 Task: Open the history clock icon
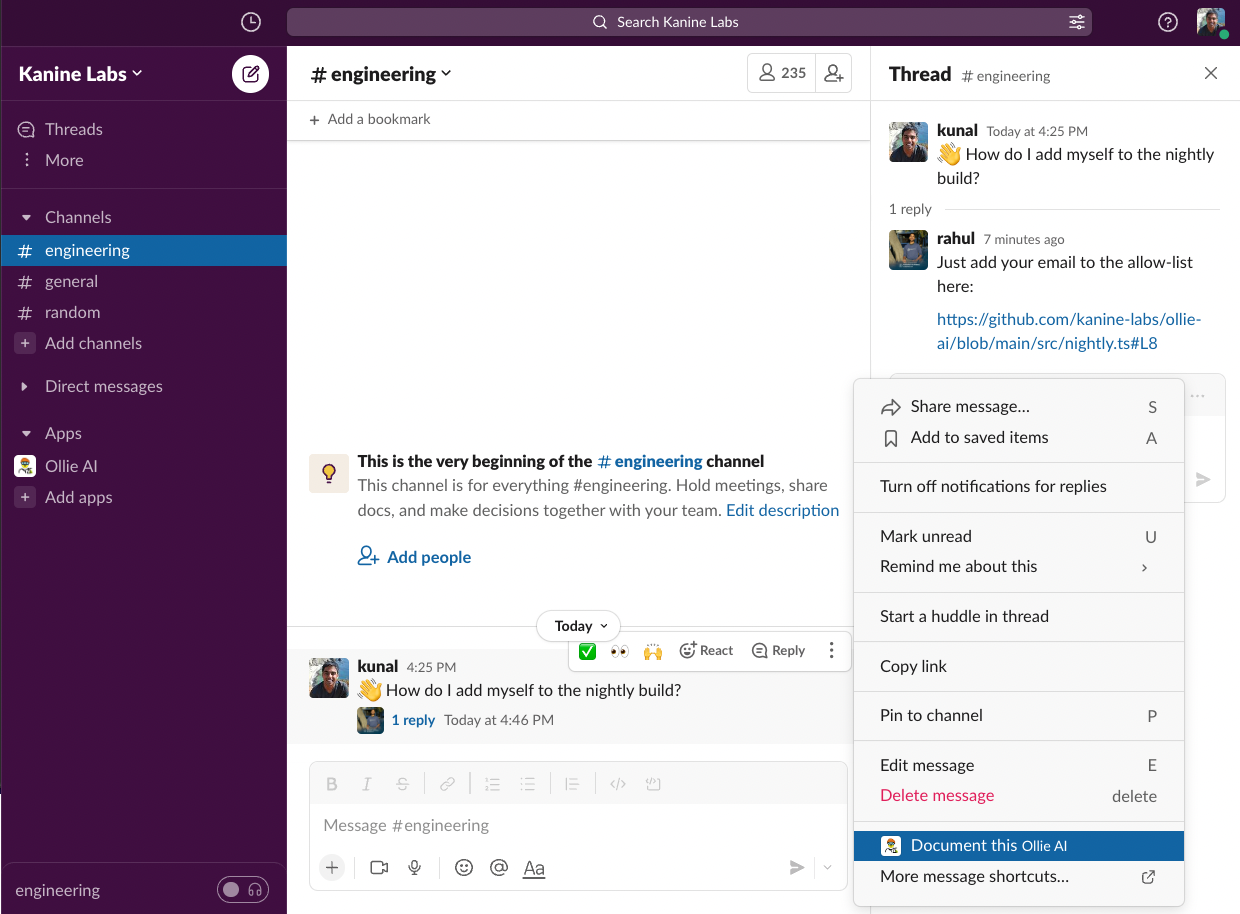click(x=251, y=22)
